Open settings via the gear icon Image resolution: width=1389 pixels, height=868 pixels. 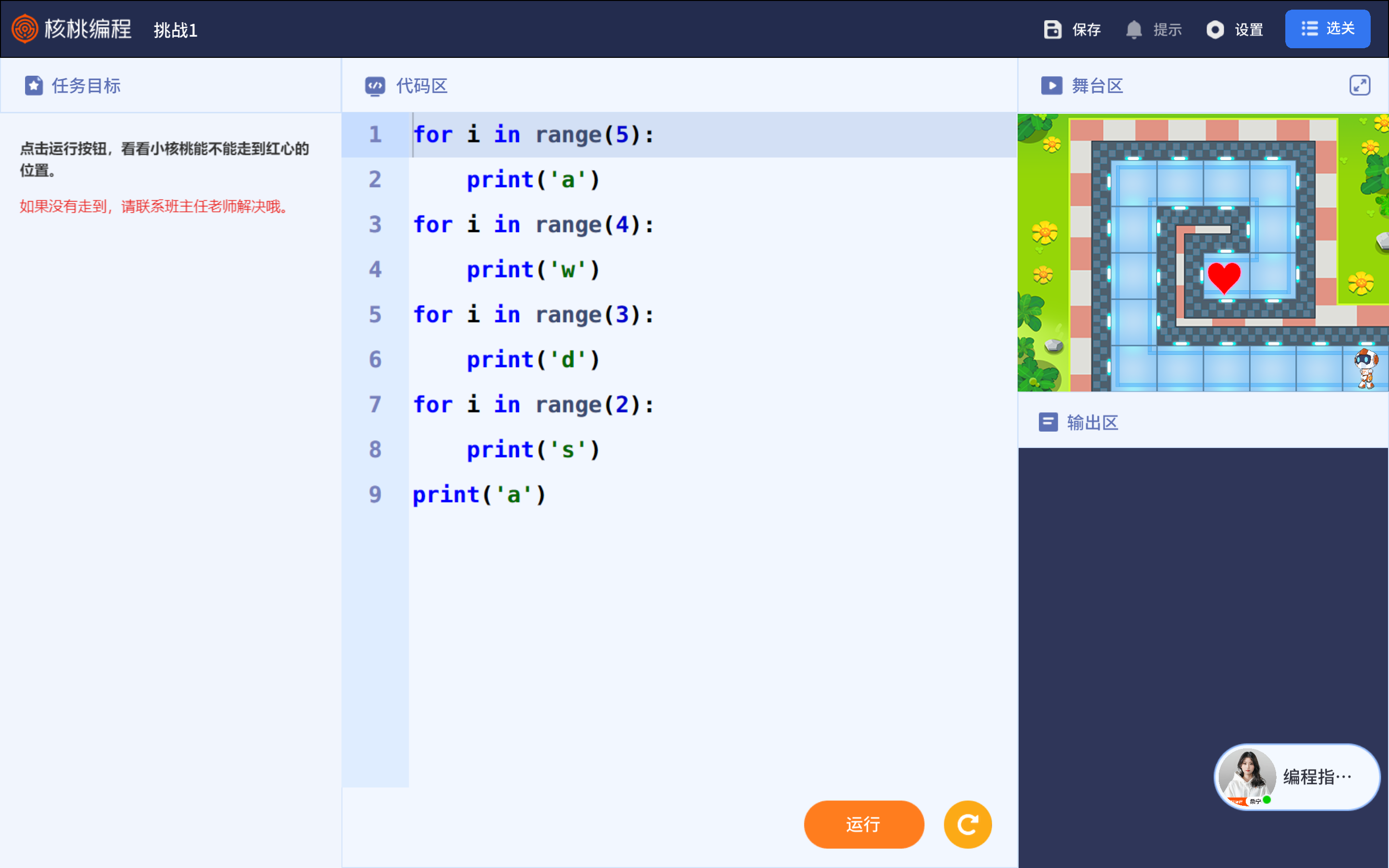coord(1214,29)
